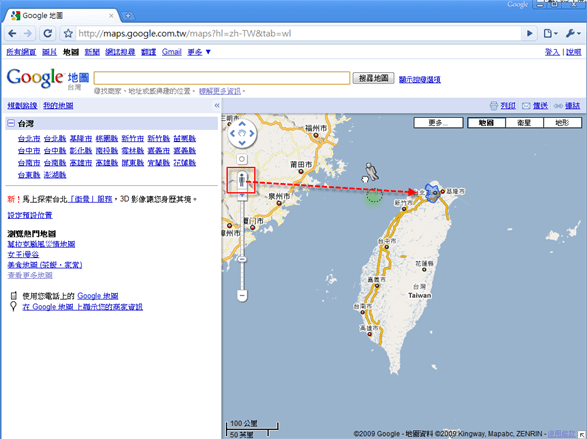This screenshot has height=439, width=587.
Task: Select the 地圖 map view button
Action: coord(486,123)
